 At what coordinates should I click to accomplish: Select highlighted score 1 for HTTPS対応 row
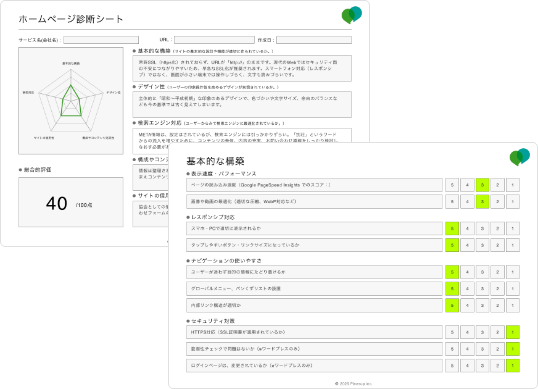coord(513,332)
